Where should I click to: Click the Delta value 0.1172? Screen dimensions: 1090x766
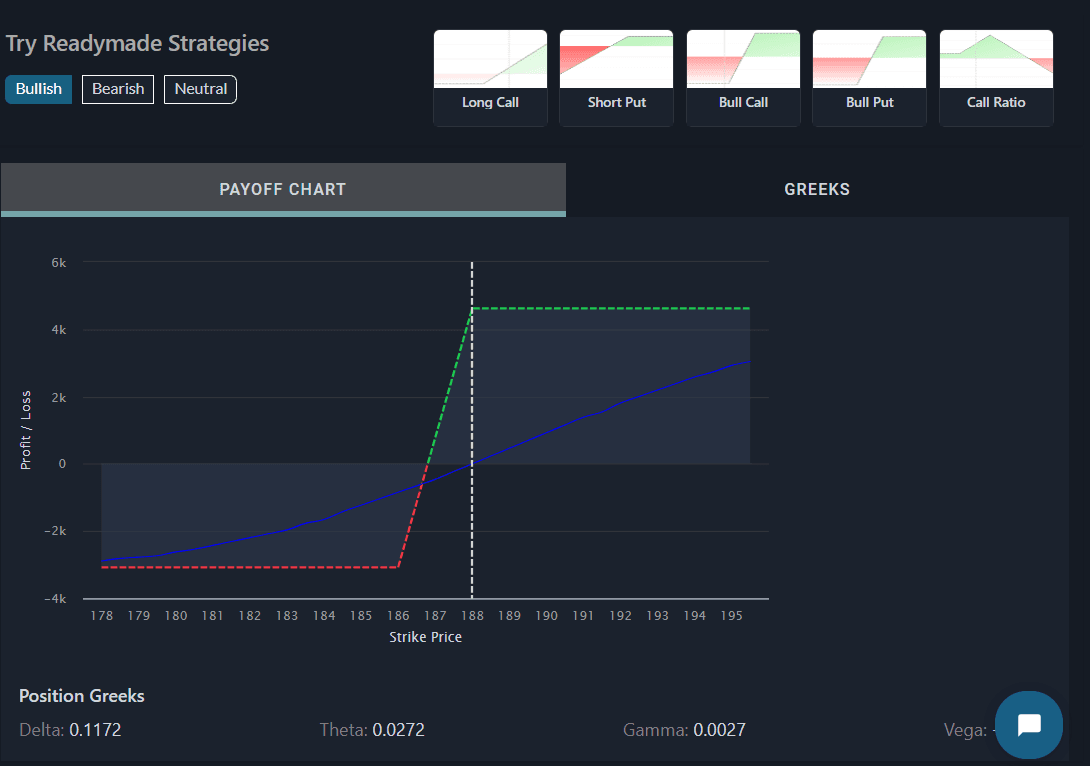[x=96, y=730]
